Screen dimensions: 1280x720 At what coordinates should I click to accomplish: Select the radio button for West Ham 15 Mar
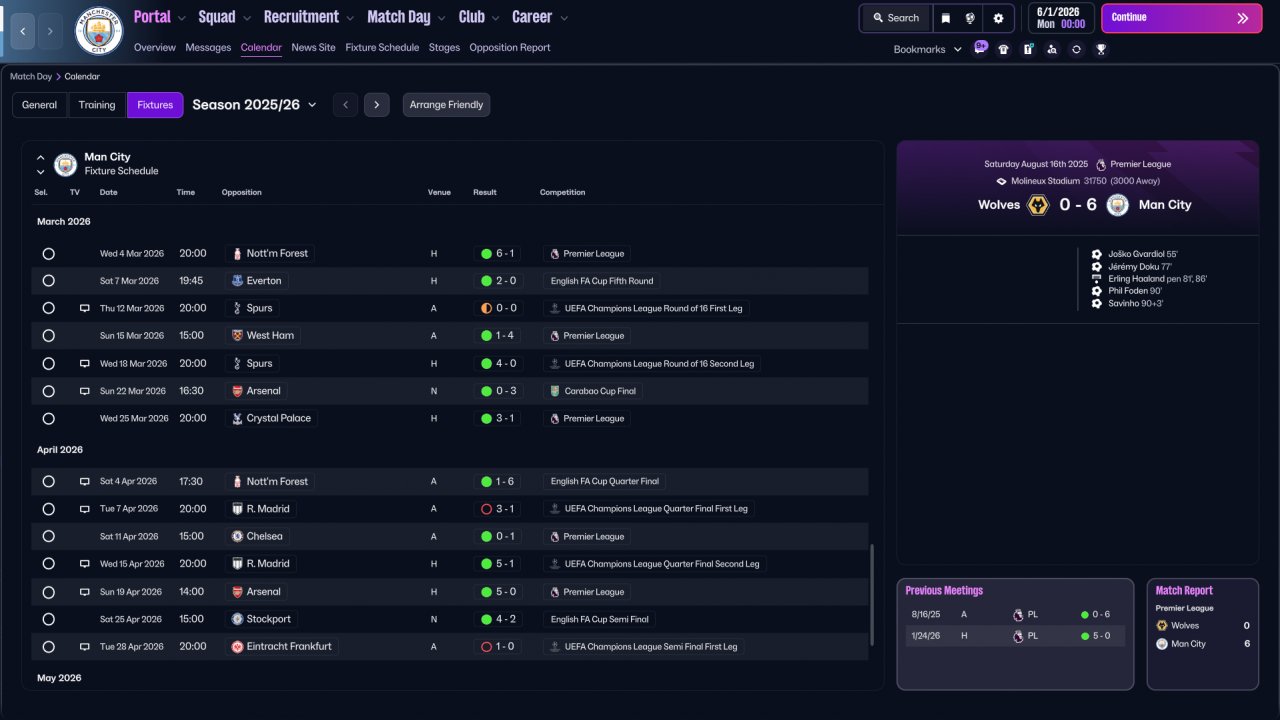coord(48,336)
